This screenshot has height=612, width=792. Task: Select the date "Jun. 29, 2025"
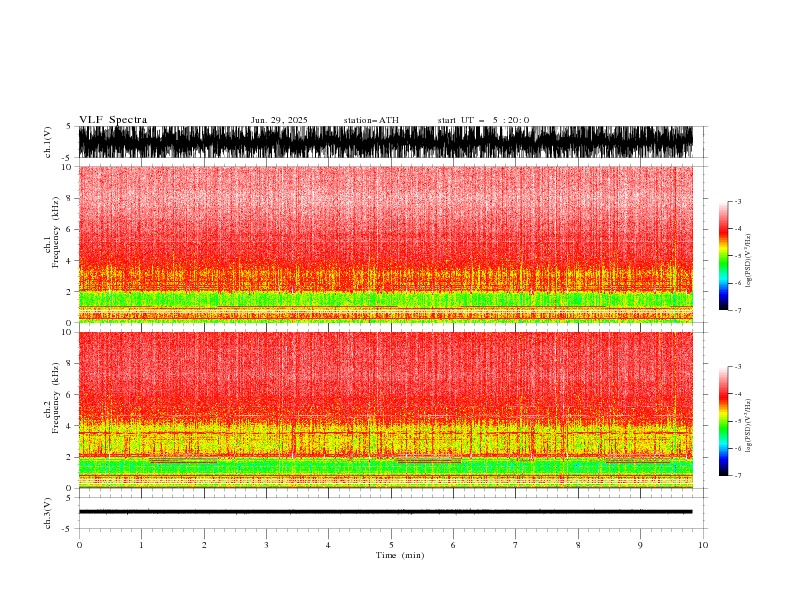(x=279, y=120)
